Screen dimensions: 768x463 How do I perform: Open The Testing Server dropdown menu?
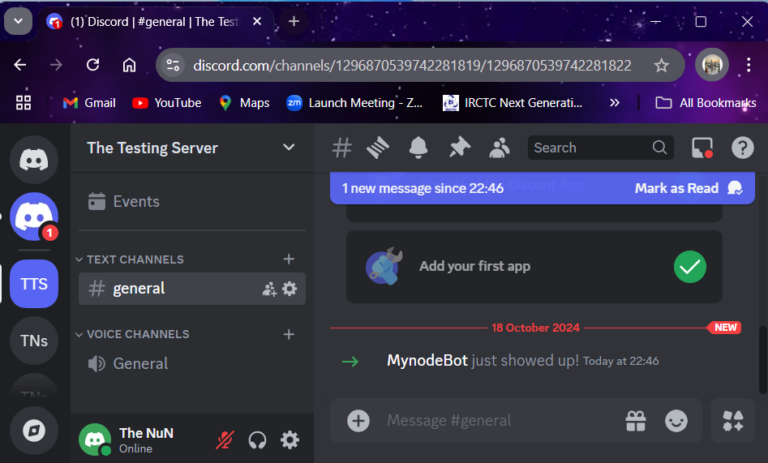click(x=289, y=147)
